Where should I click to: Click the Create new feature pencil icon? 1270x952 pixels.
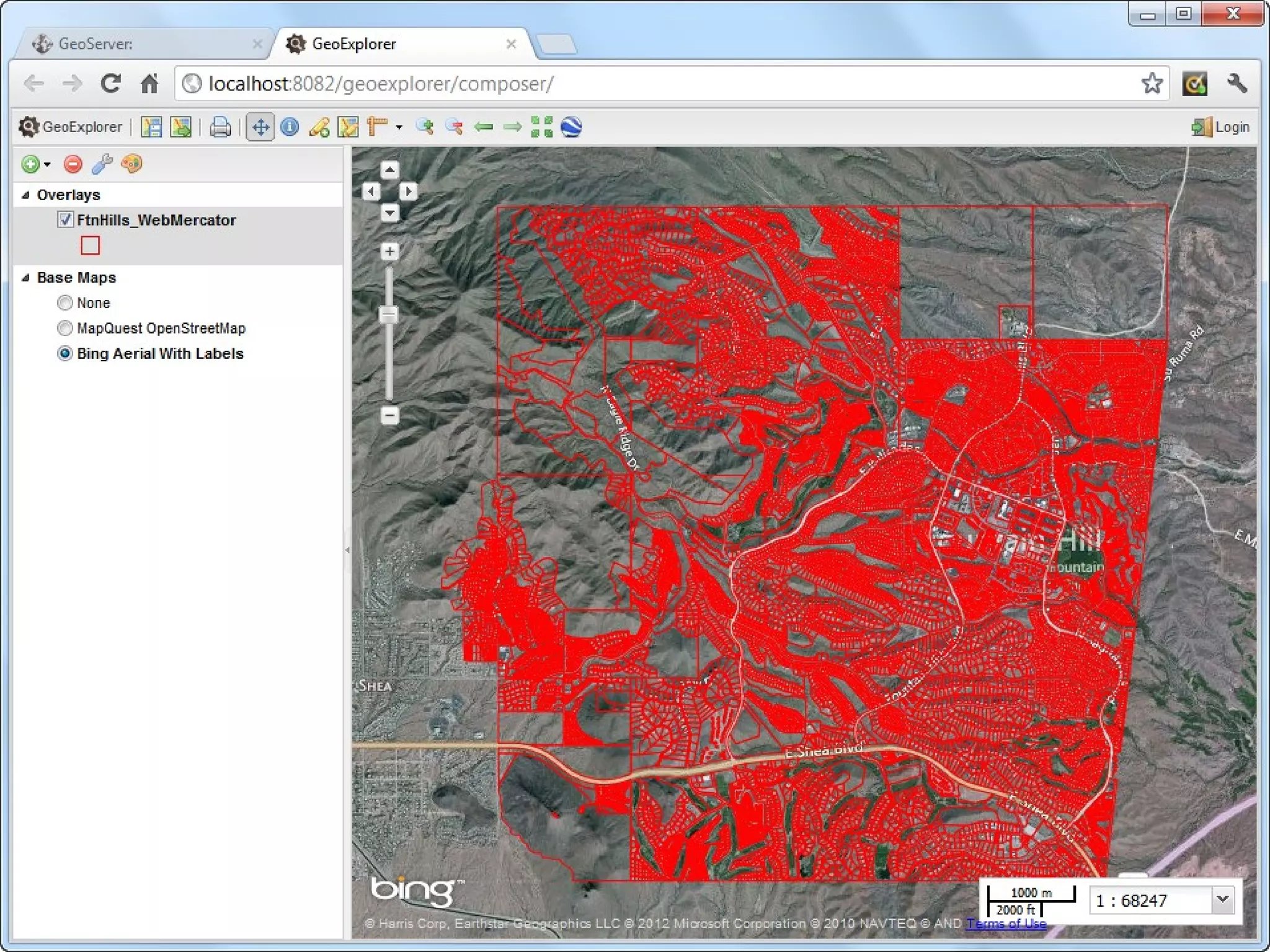coord(319,127)
